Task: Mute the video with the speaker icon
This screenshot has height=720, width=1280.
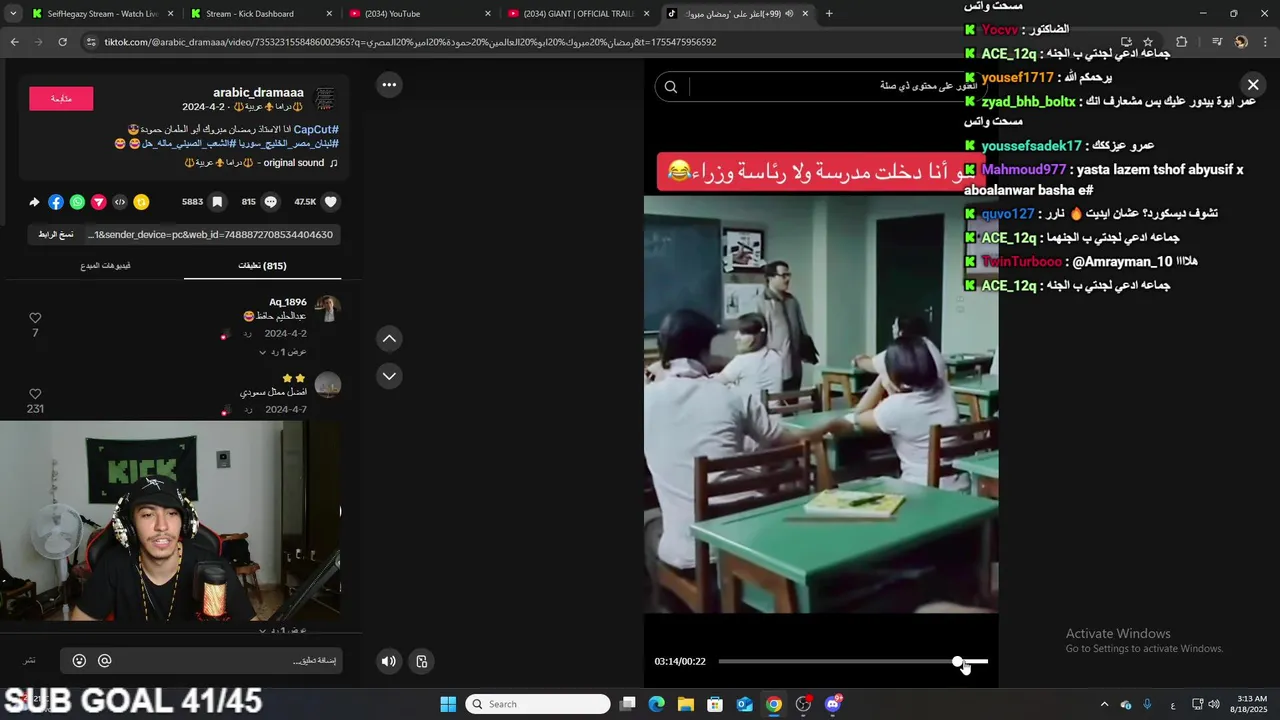Action: tap(389, 661)
